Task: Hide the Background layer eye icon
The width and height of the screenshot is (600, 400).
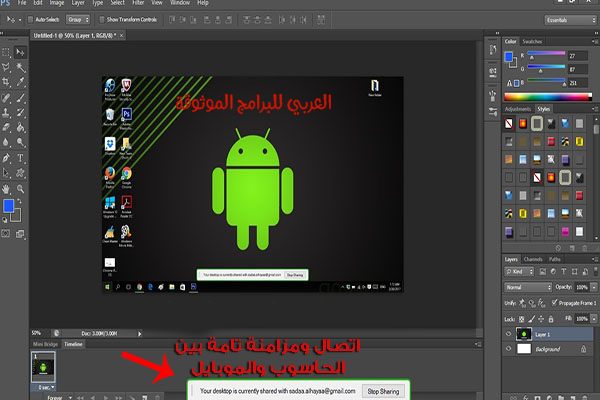Action: (509, 349)
